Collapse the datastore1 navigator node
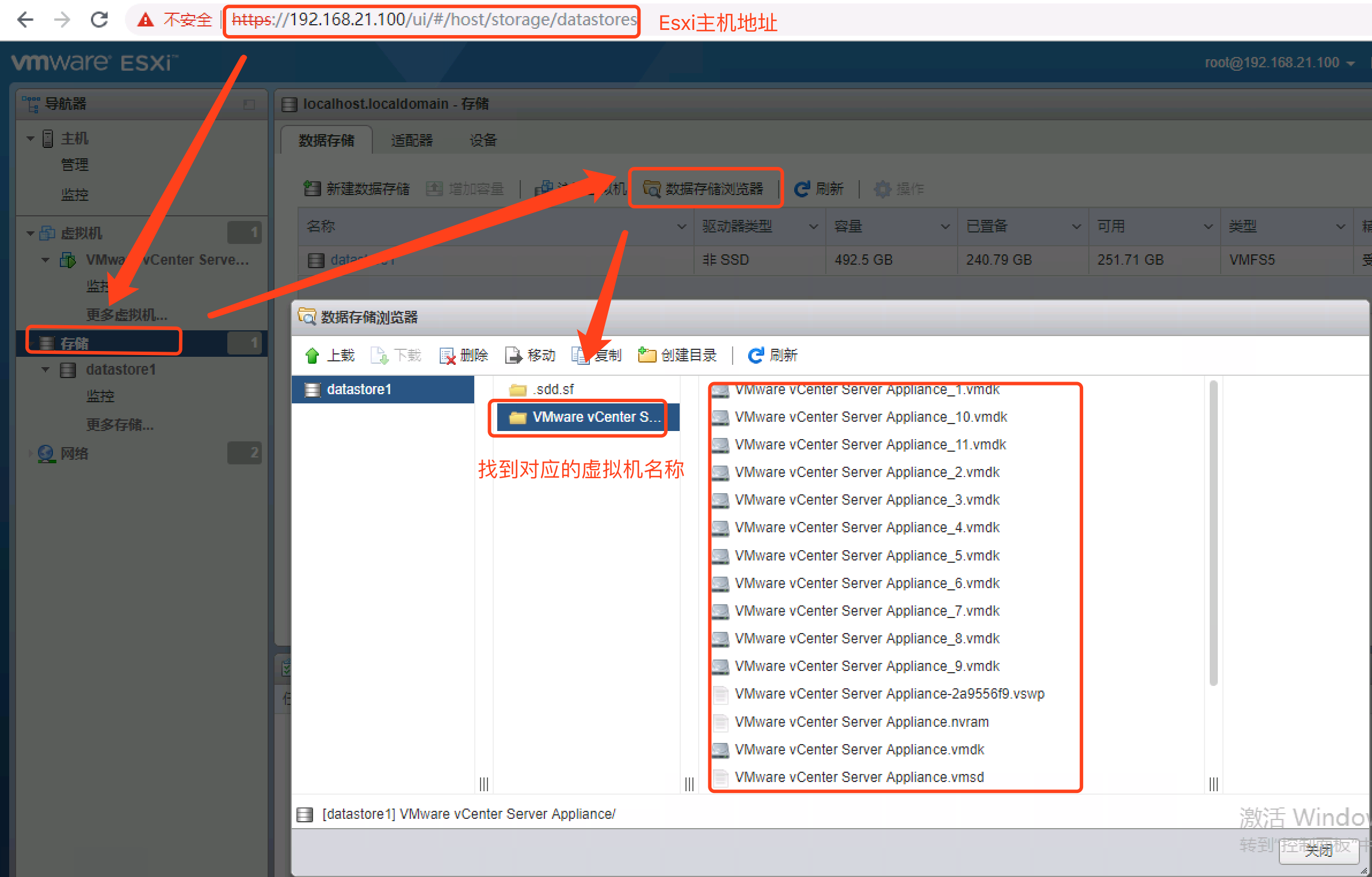This screenshot has height=877, width=1372. click(45, 369)
